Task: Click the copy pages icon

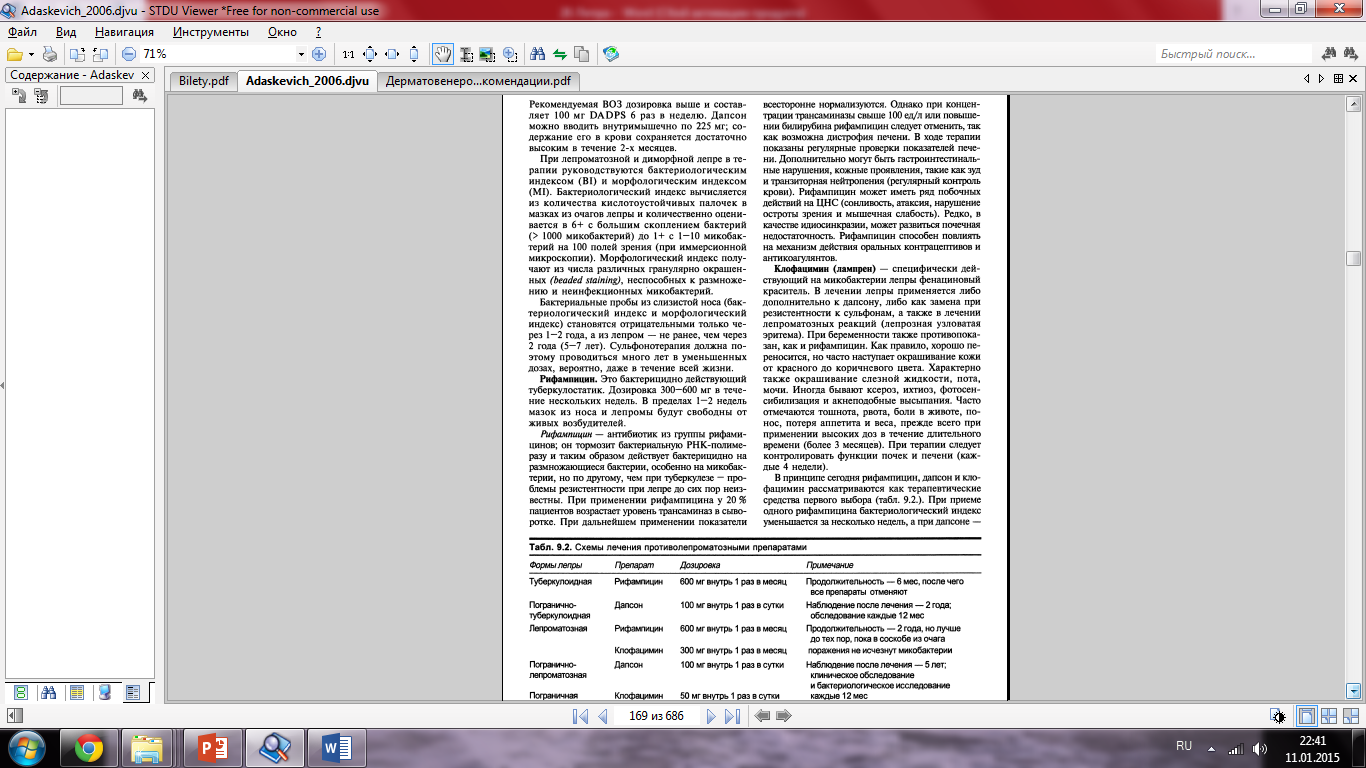Action: pyautogui.click(x=582, y=54)
